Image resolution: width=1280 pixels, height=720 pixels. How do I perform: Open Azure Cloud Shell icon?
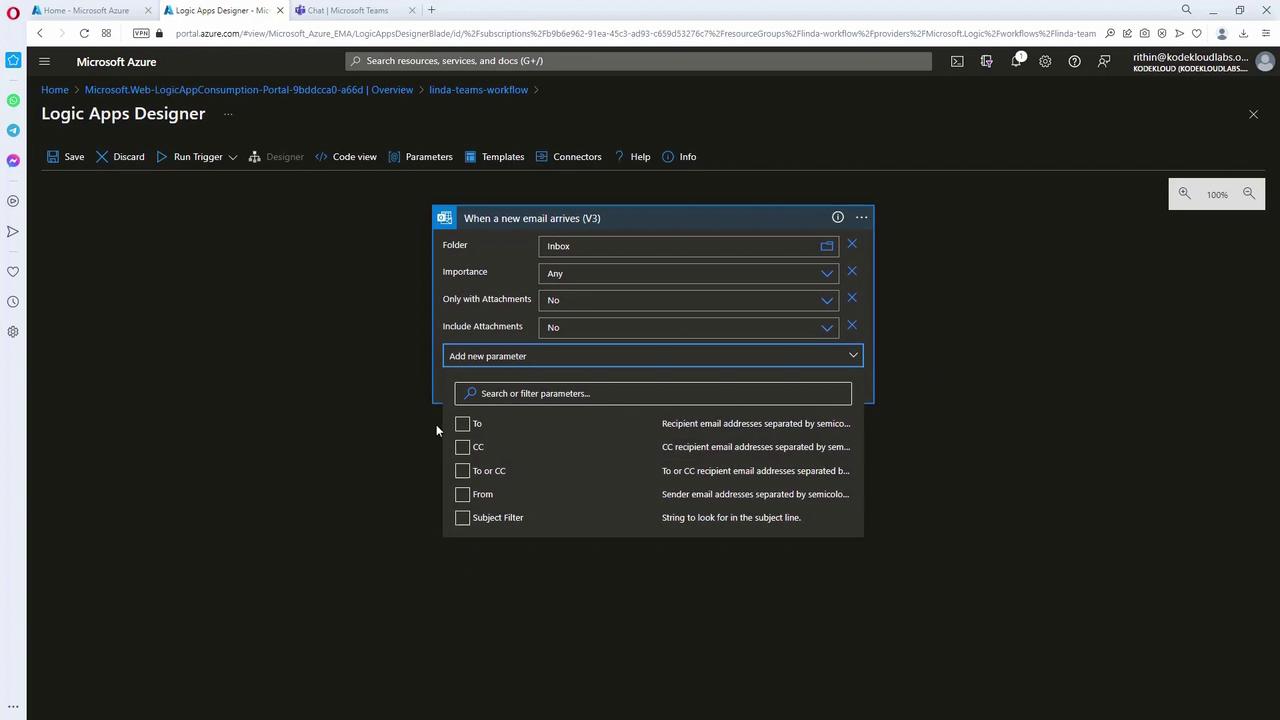coord(957,61)
